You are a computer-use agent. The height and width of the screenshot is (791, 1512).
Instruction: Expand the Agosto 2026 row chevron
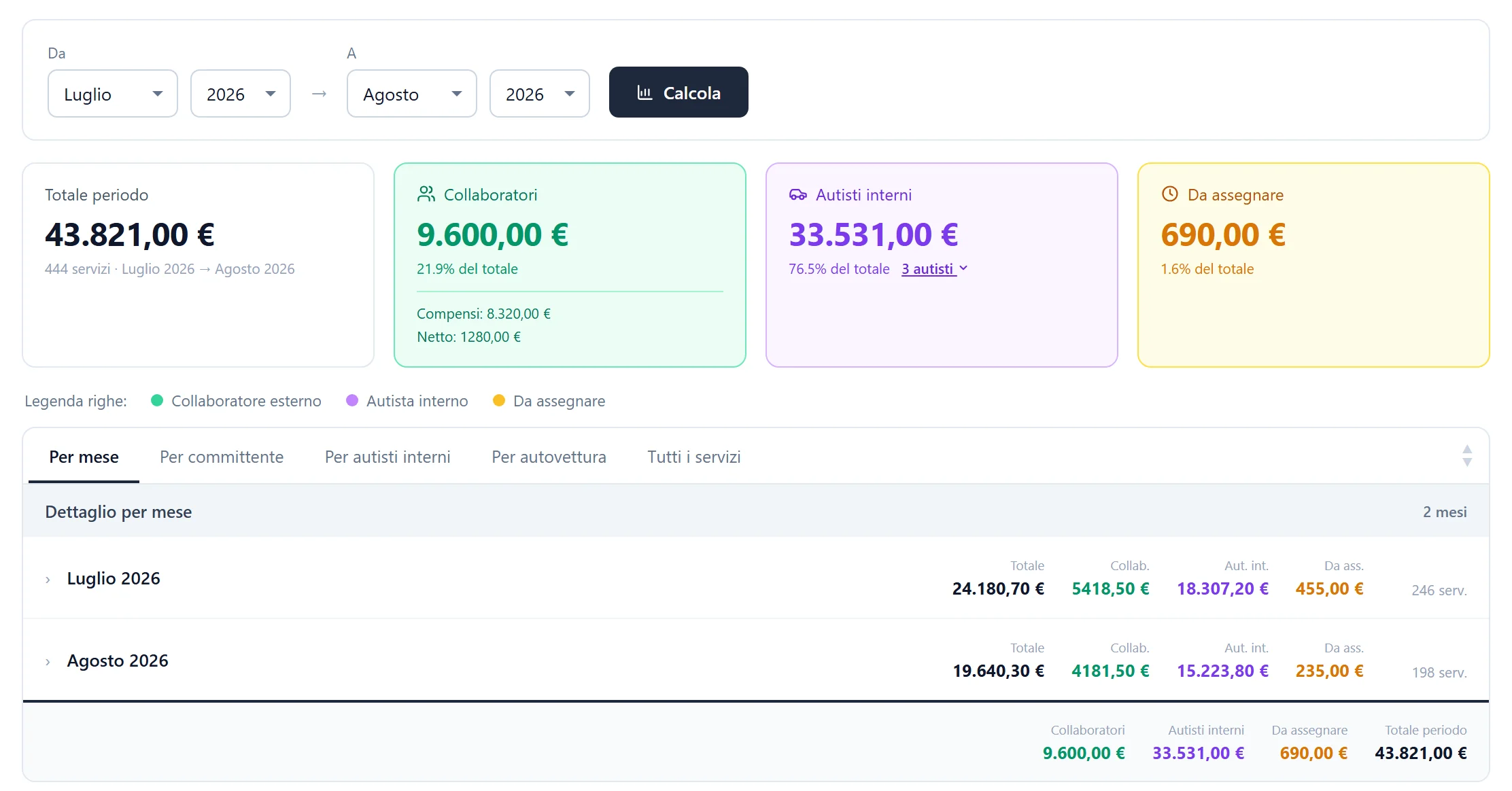point(48,662)
